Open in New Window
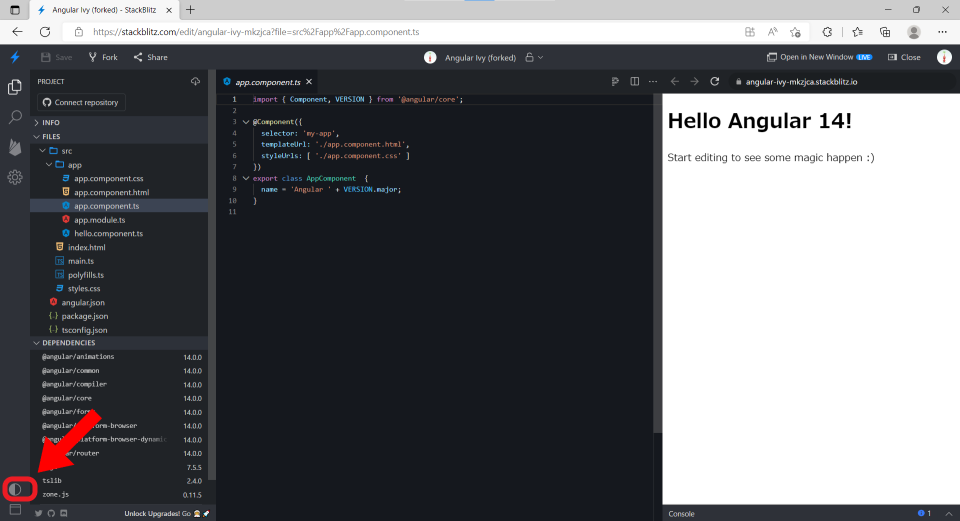 pos(819,57)
